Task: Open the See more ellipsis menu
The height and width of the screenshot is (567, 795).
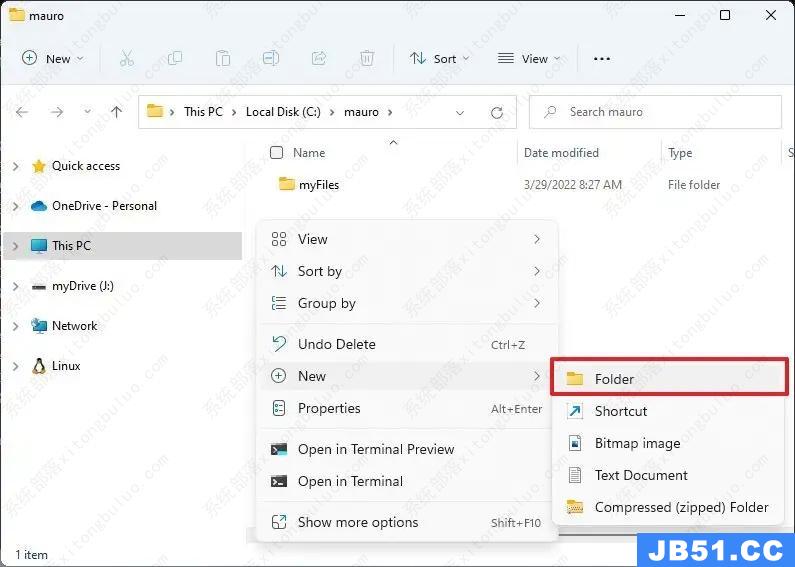Action: point(601,59)
